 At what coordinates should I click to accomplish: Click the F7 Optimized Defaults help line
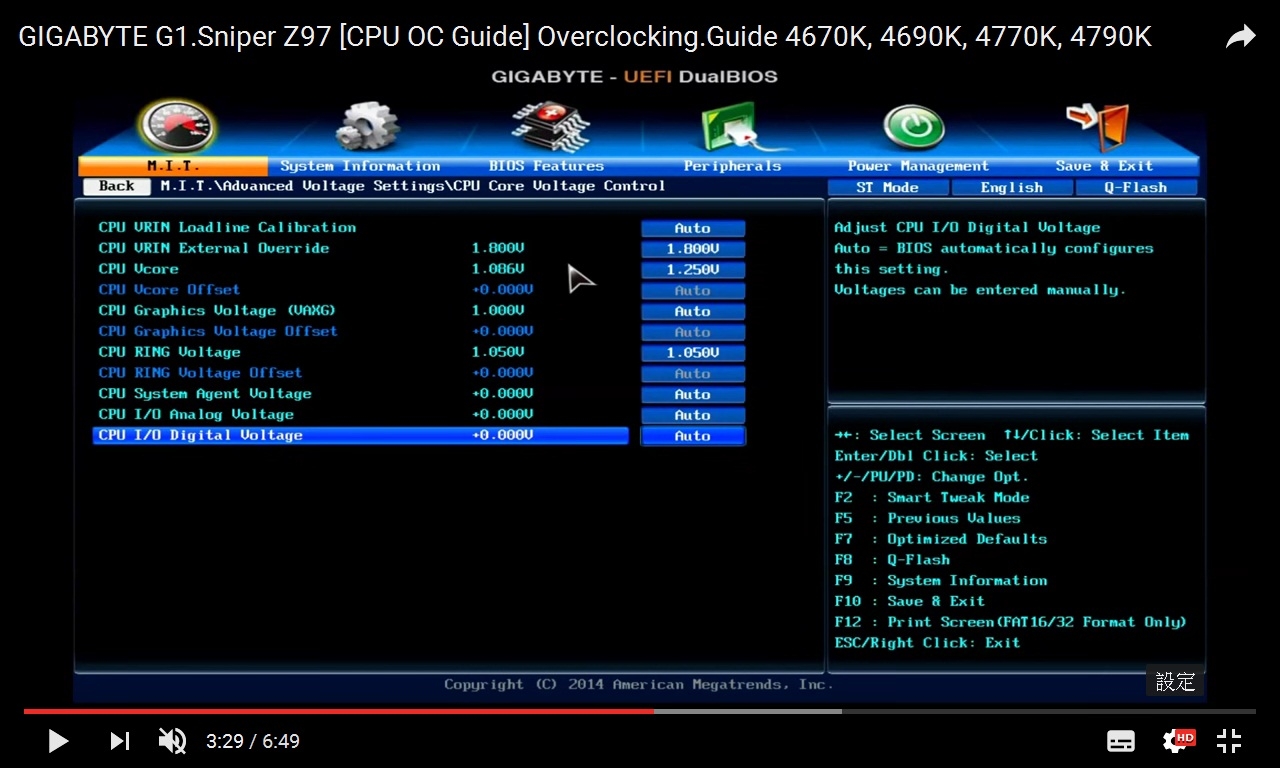(941, 539)
